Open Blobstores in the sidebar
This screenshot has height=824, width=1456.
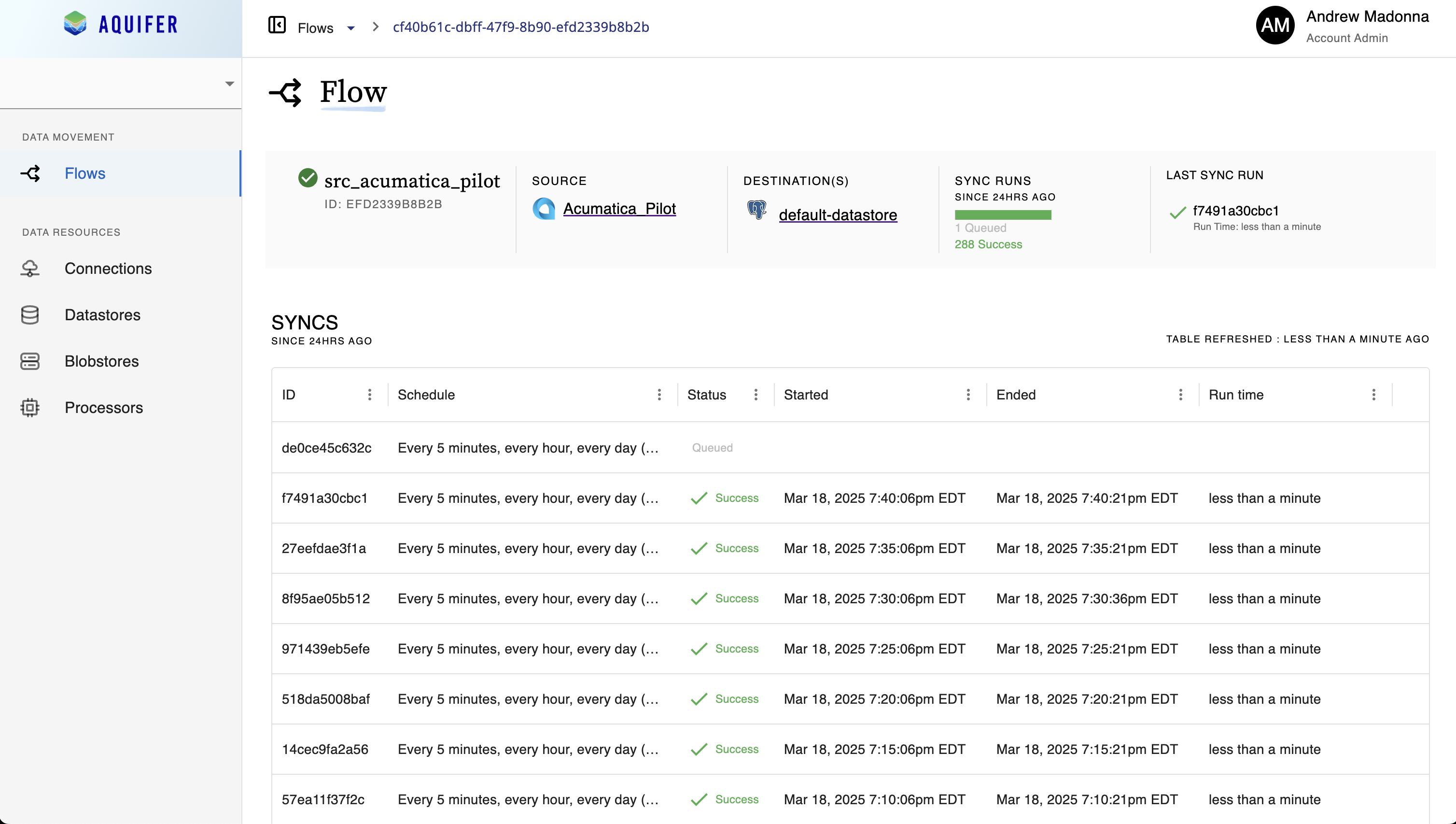[x=121, y=361]
